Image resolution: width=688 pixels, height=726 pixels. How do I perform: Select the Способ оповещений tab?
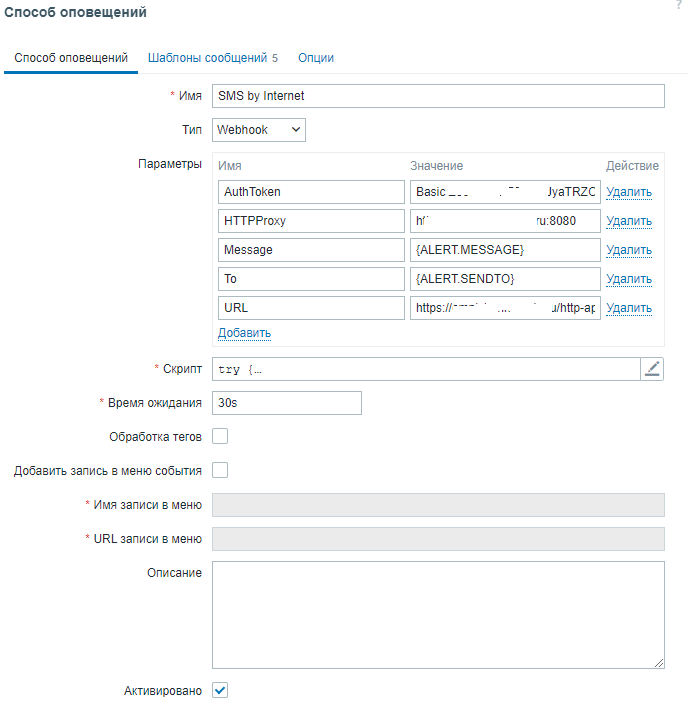(71, 58)
